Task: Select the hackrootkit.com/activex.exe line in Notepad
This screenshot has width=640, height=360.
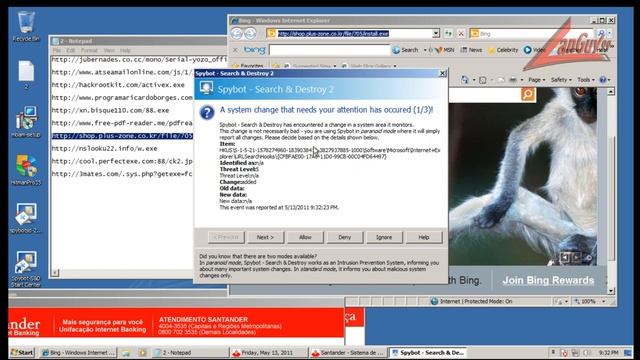Action: tap(118, 85)
